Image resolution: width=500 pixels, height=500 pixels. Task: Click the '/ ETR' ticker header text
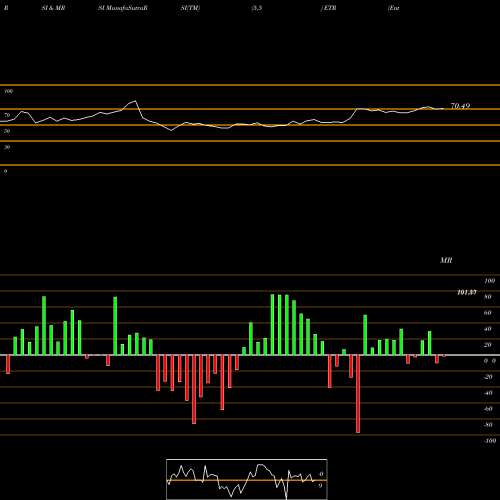pyautogui.click(x=328, y=8)
